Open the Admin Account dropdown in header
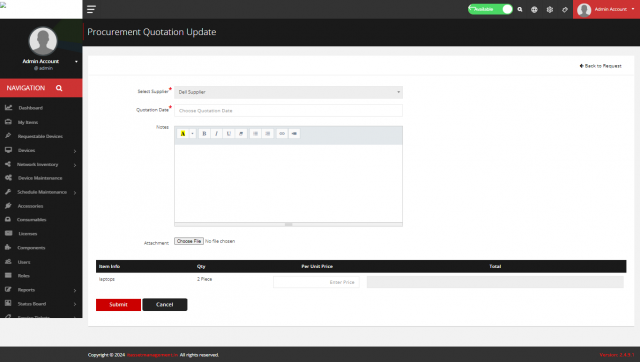This screenshot has height=362, width=640. pos(606,9)
